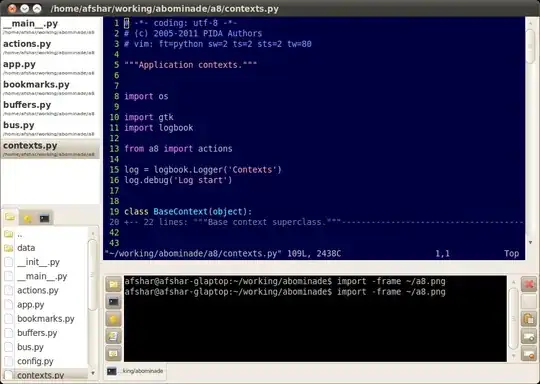The width and height of the screenshot is (540, 384).
Task: Close the window using red title bar button
Action: 12,9
